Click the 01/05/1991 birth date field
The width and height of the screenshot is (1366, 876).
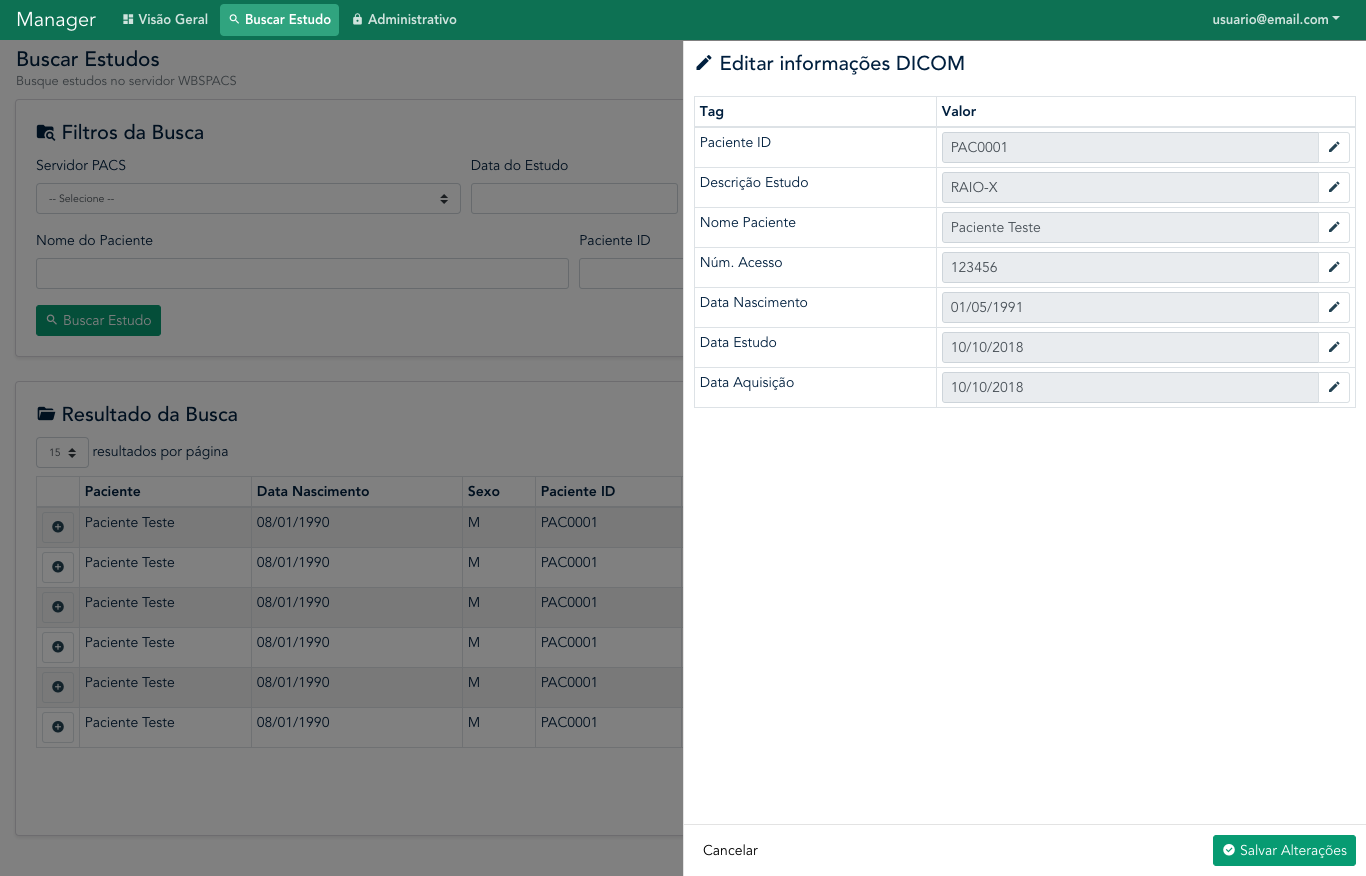(1130, 307)
